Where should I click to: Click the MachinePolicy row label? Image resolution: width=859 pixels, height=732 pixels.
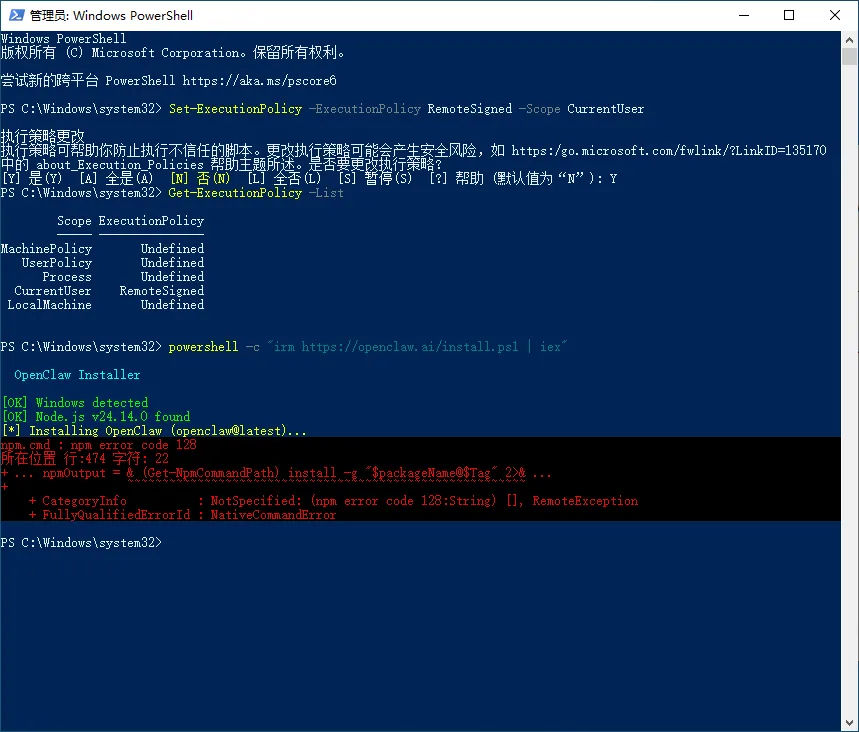click(47, 249)
